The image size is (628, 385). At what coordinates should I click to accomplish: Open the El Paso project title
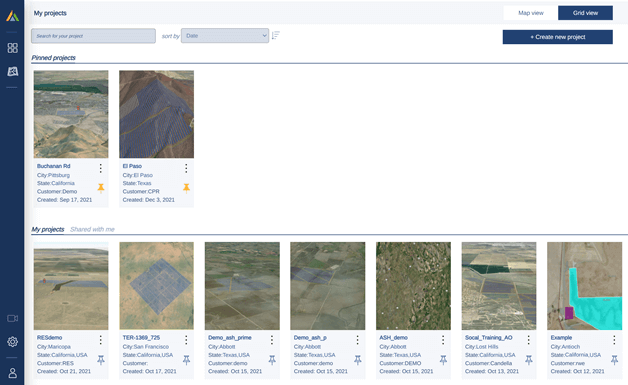tap(132, 166)
